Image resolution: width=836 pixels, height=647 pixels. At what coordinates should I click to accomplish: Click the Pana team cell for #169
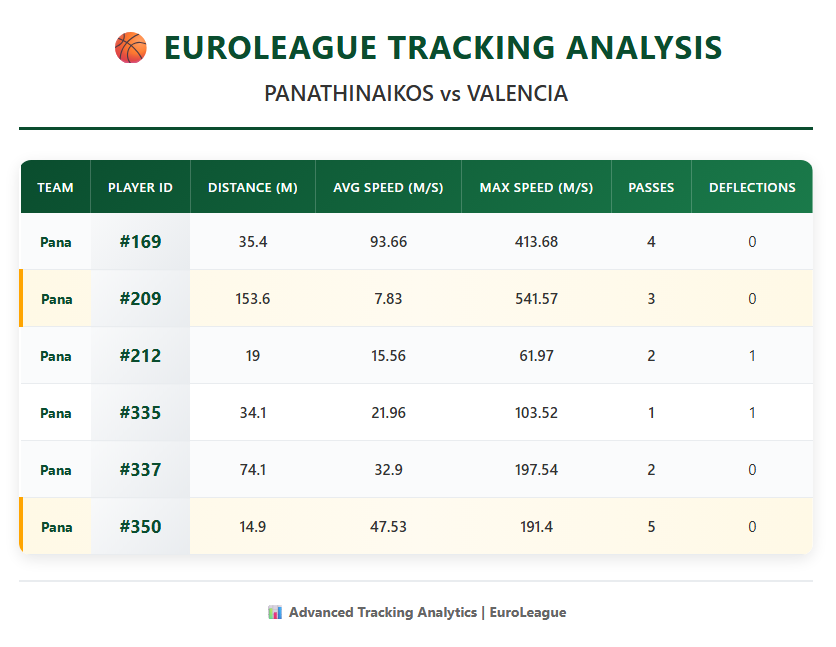[x=55, y=242]
